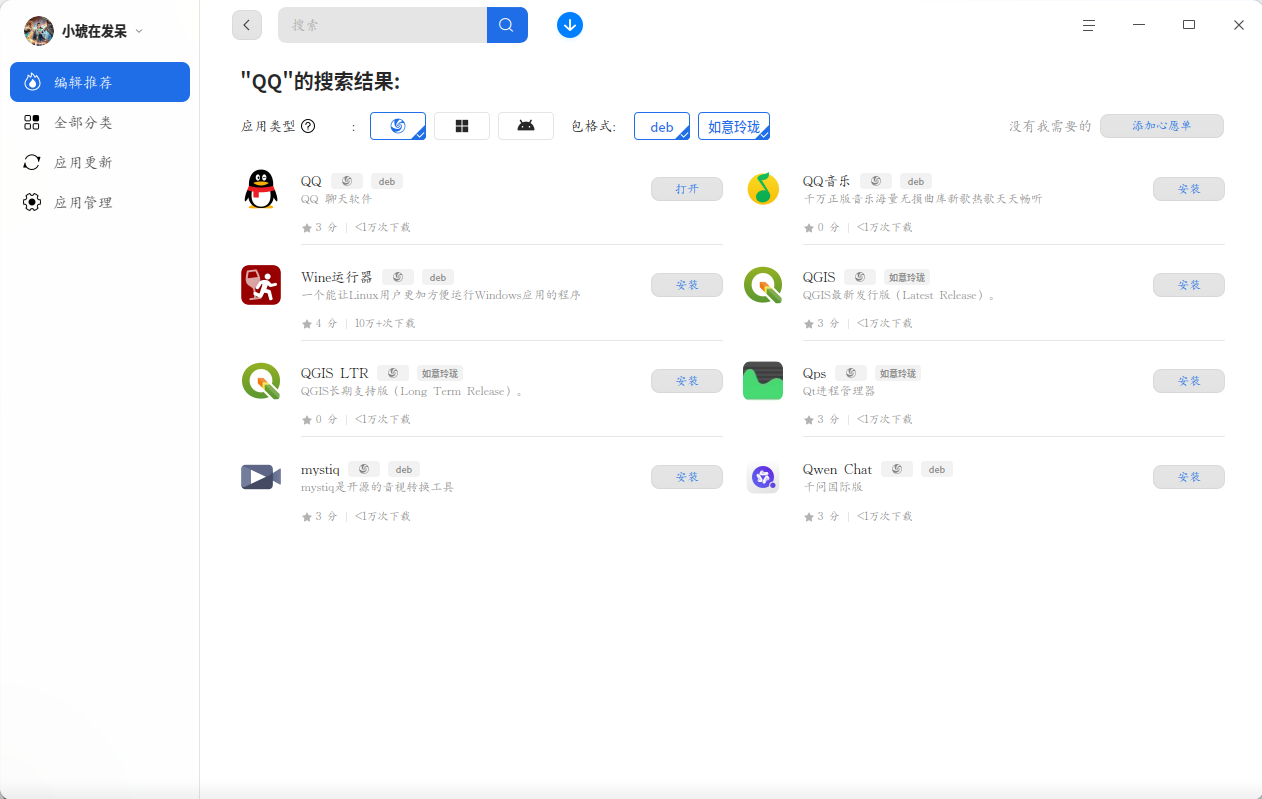Click the mystiq app icon
Screen dimensions: 1262x799
coord(261,477)
